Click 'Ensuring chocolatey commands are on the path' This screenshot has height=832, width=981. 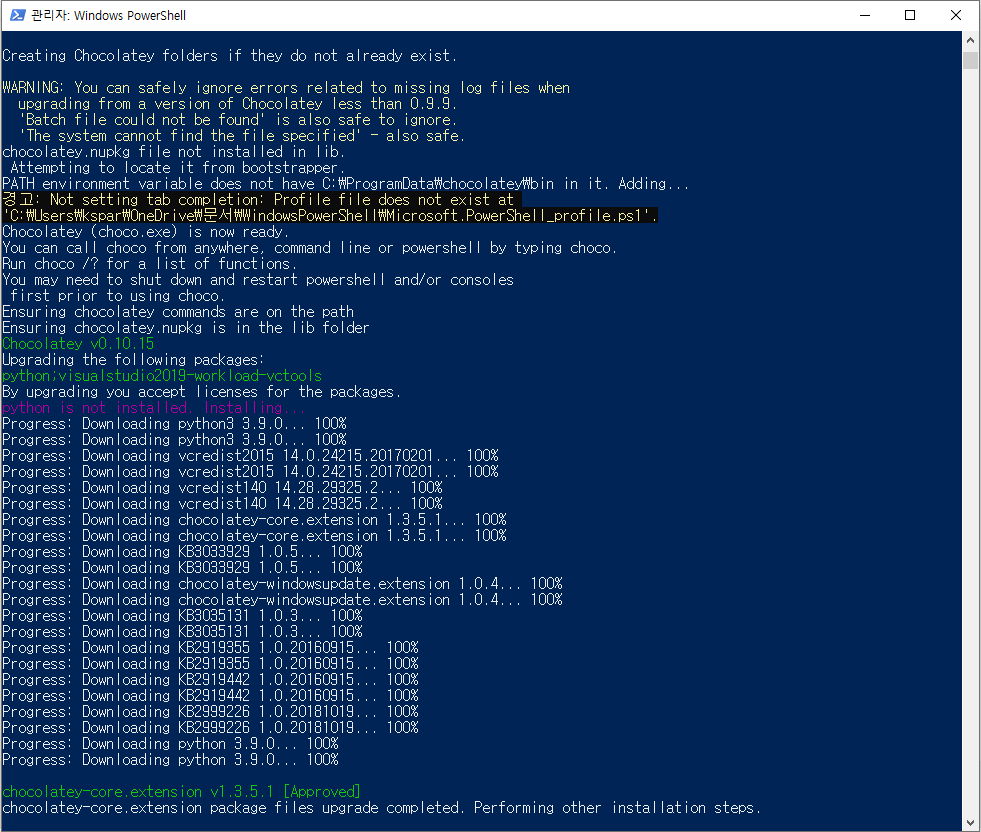[x=178, y=312]
